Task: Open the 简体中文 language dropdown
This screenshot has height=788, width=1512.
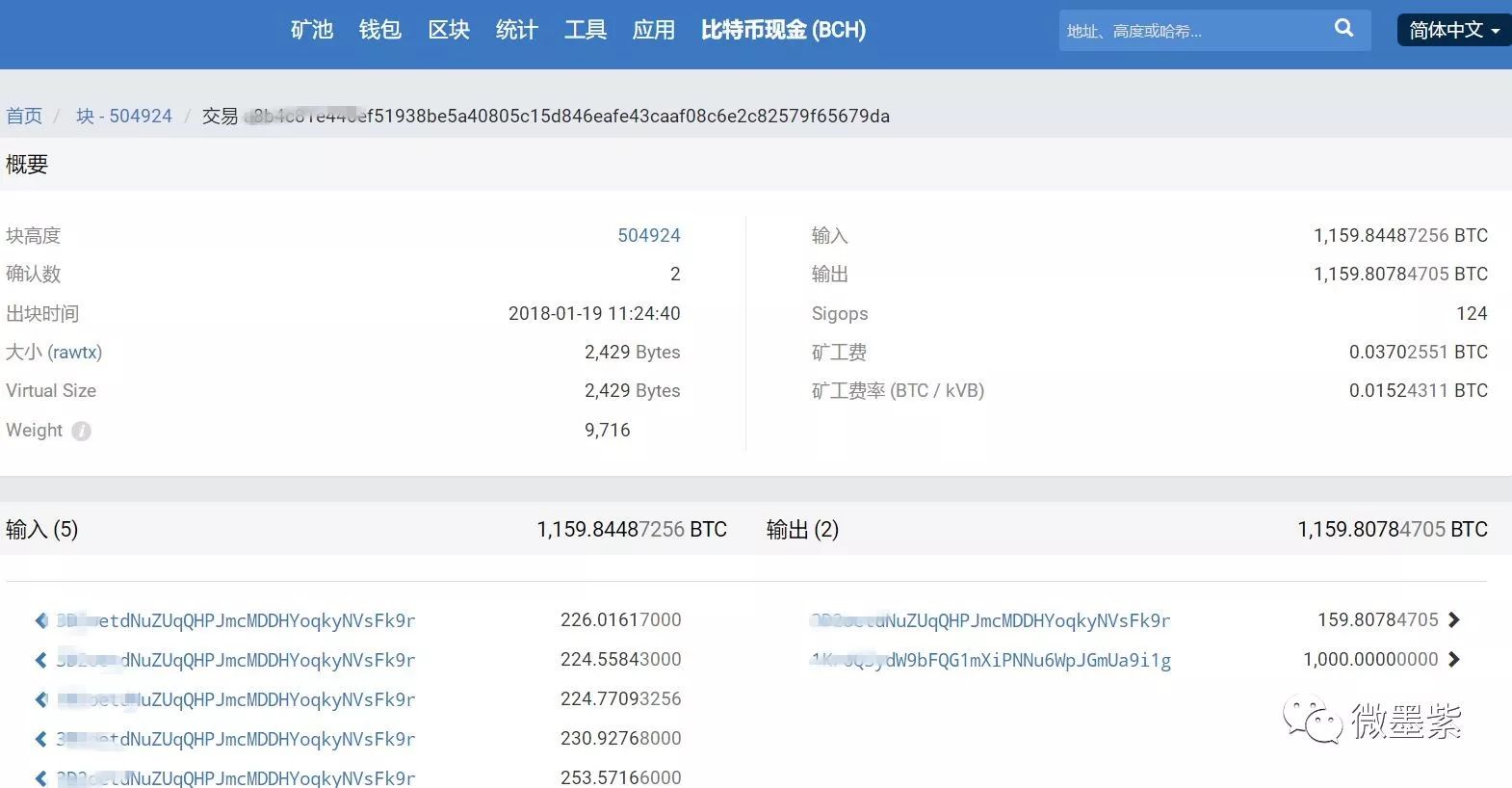Action: [1454, 30]
